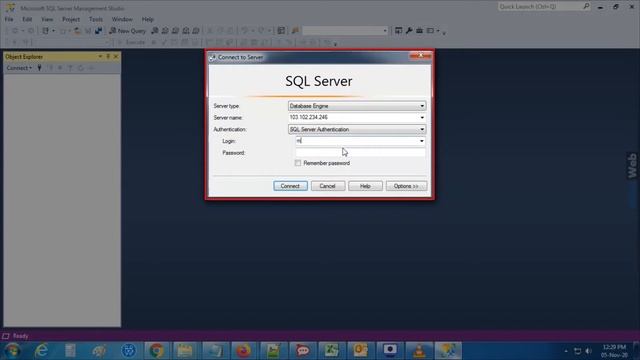Open the Edit menu
This screenshot has width=640, height=360.
(27, 19)
